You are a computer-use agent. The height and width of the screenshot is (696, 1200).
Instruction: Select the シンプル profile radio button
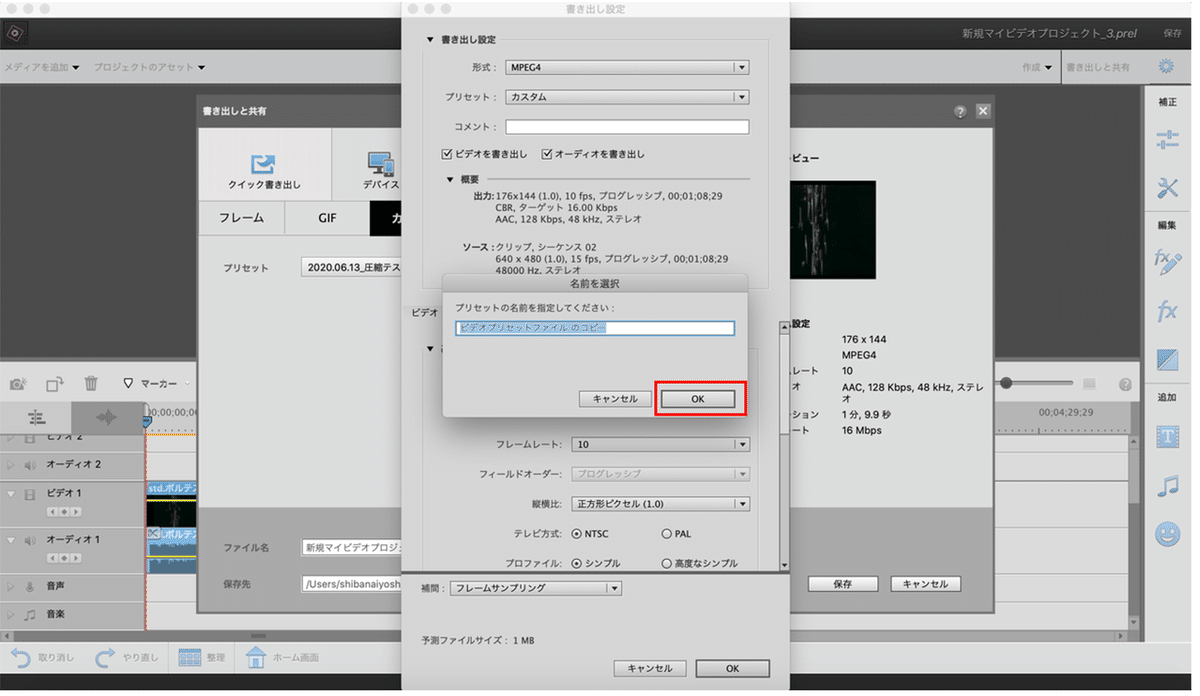[x=576, y=563]
